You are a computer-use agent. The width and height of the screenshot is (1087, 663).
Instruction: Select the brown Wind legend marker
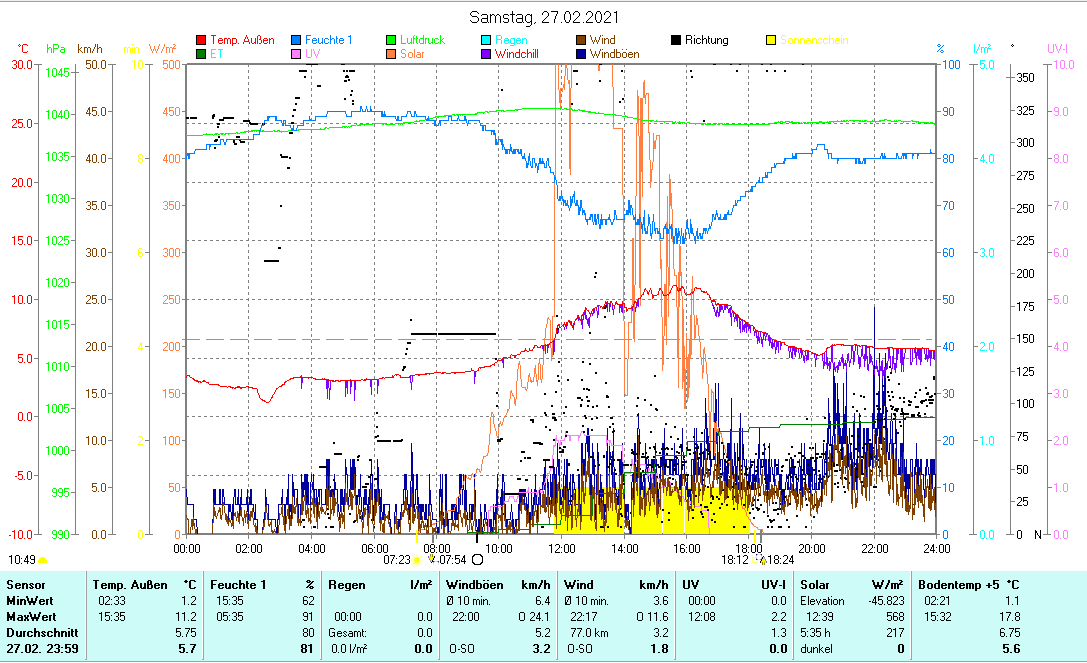point(582,40)
